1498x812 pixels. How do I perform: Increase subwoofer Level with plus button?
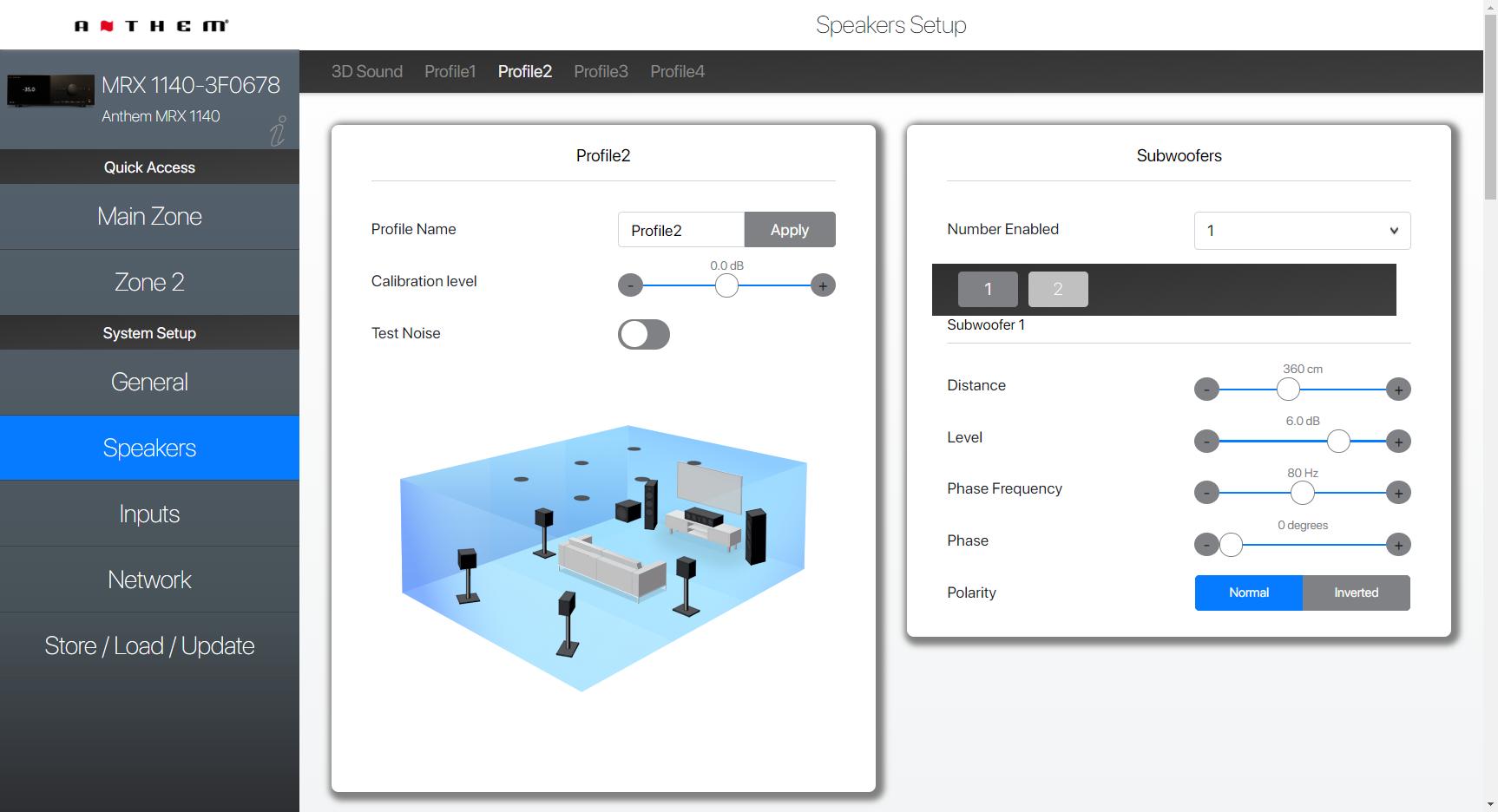tap(1398, 442)
